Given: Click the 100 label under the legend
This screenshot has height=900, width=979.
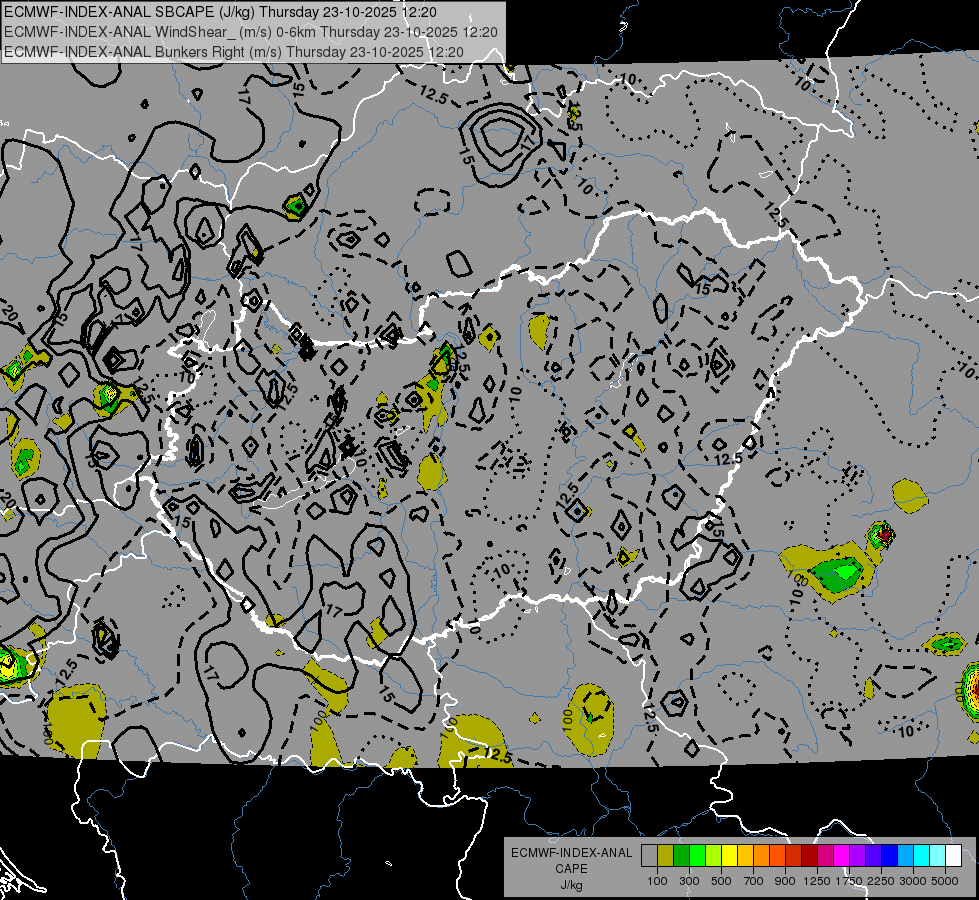Looking at the screenshot, I should pos(657,881).
